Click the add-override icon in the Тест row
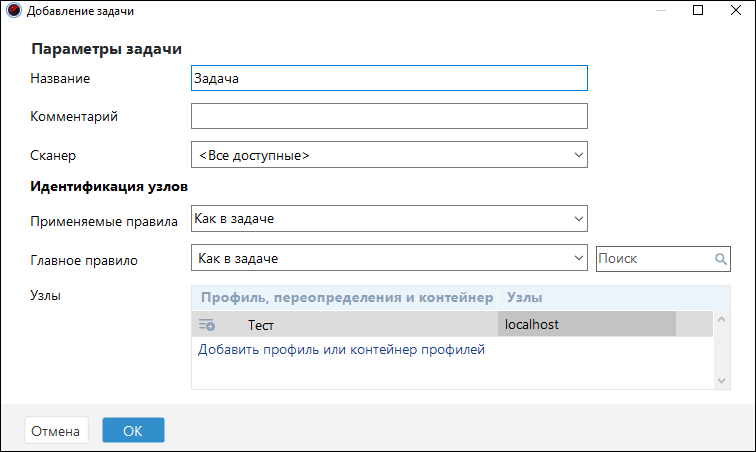The height and width of the screenshot is (452, 756). pyautogui.click(x=207, y=325)
